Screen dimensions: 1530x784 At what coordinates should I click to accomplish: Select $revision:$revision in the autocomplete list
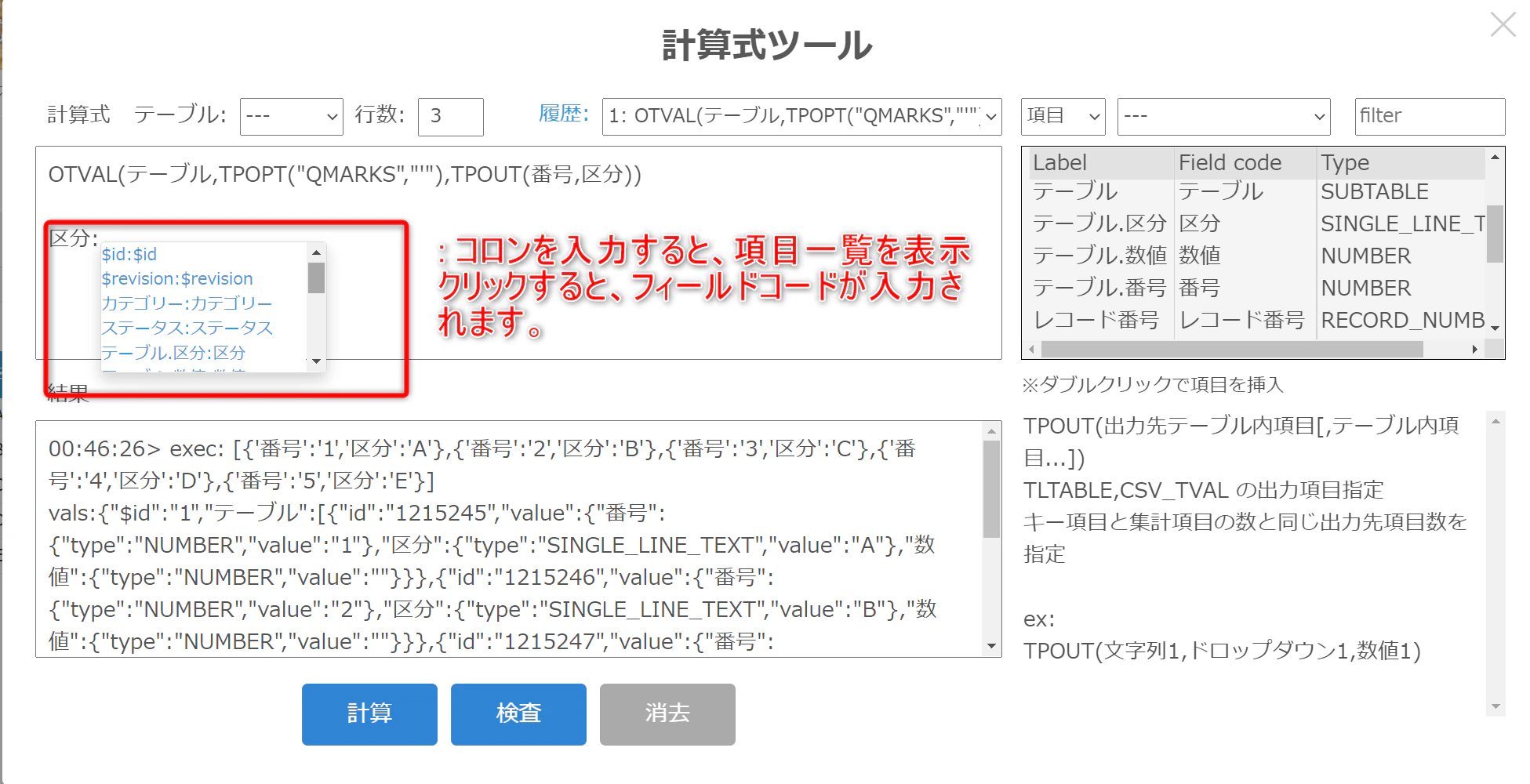177,278
